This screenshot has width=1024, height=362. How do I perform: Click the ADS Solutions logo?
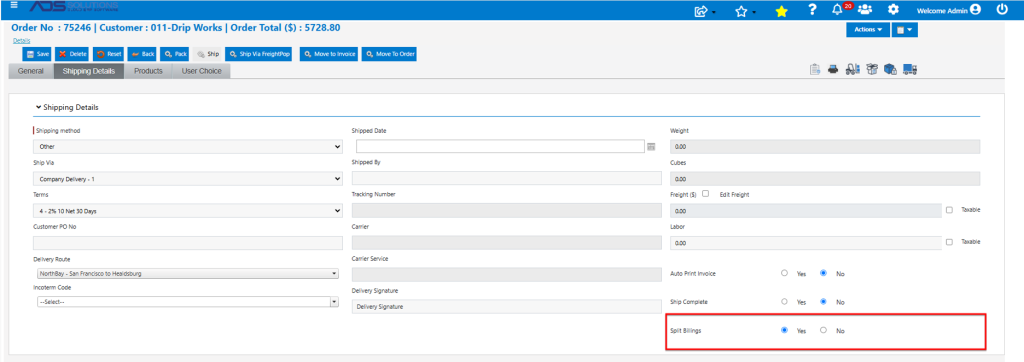(x=74, y=7)
